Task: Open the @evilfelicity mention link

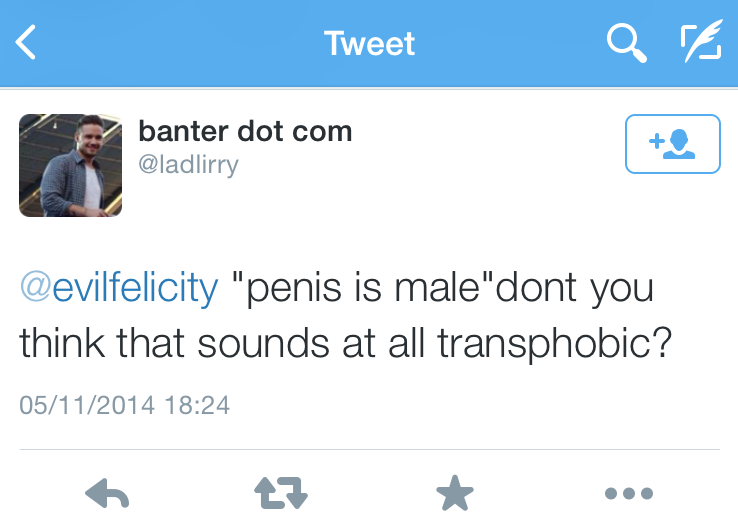Action: click(119, 289)
